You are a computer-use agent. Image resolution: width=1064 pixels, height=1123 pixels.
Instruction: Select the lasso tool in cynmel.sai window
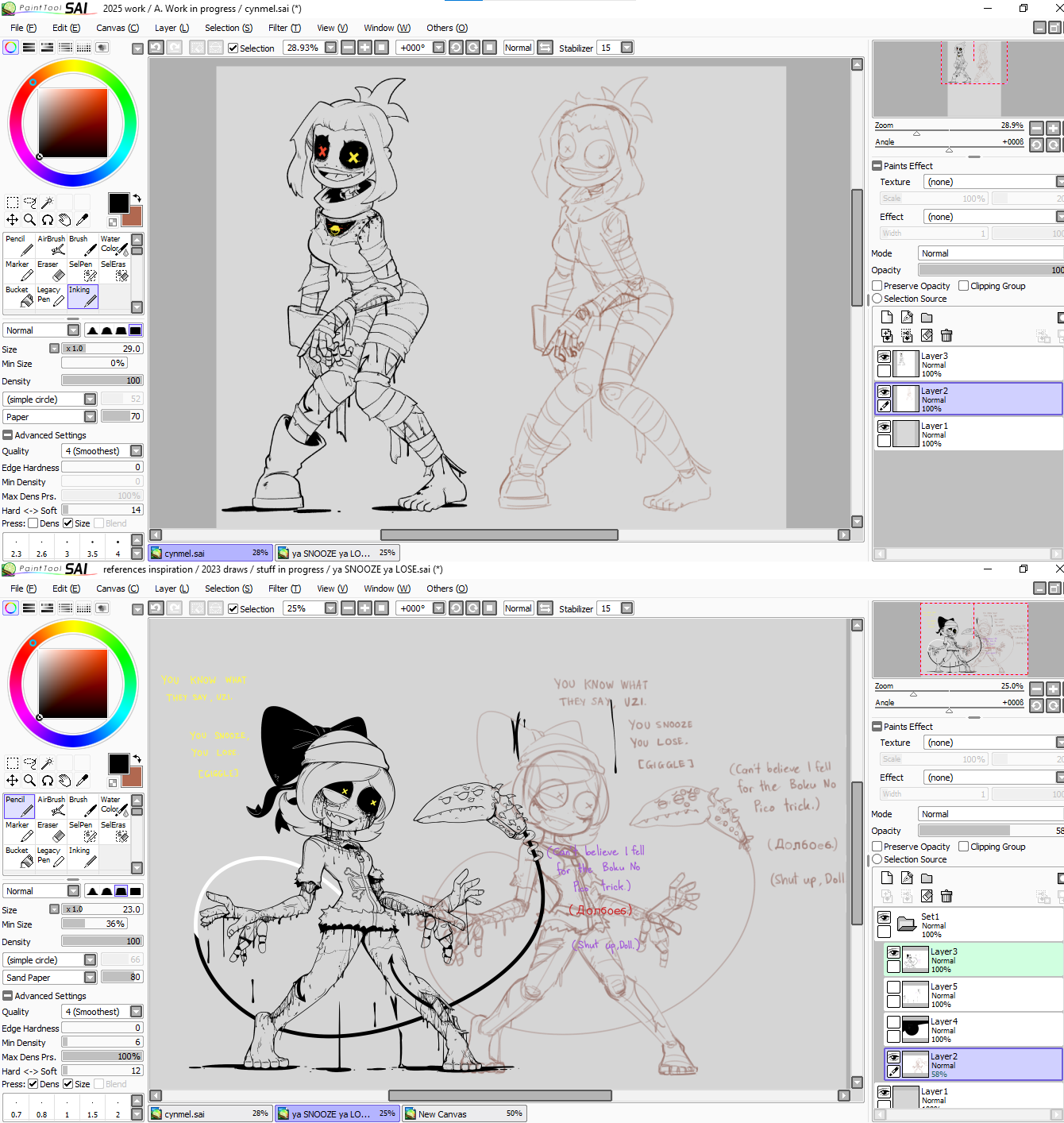coord(29,203)
